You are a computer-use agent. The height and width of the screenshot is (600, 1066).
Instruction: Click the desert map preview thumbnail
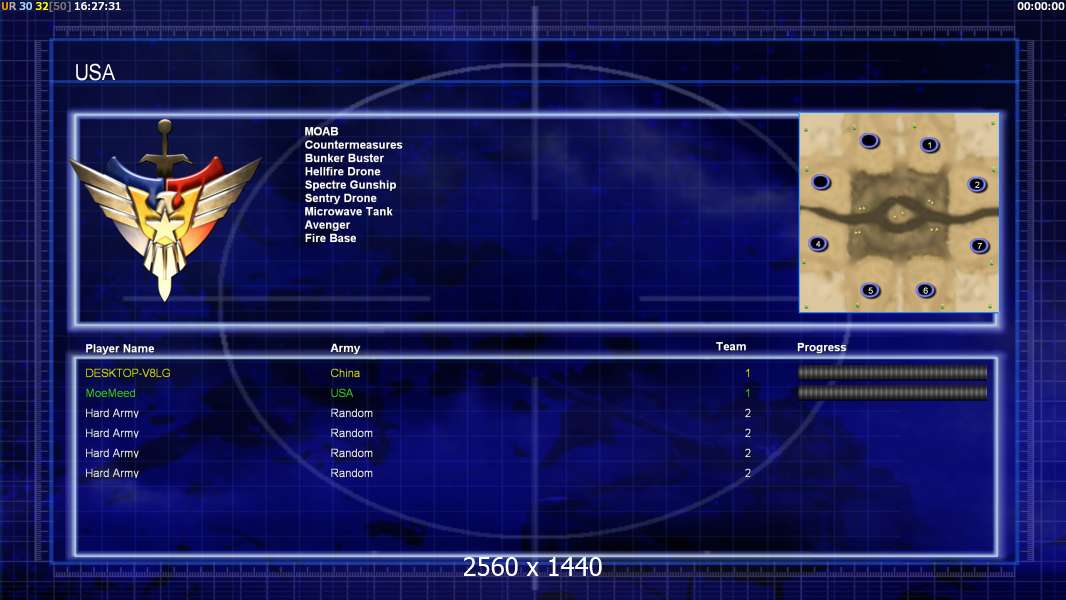(899, 213)
